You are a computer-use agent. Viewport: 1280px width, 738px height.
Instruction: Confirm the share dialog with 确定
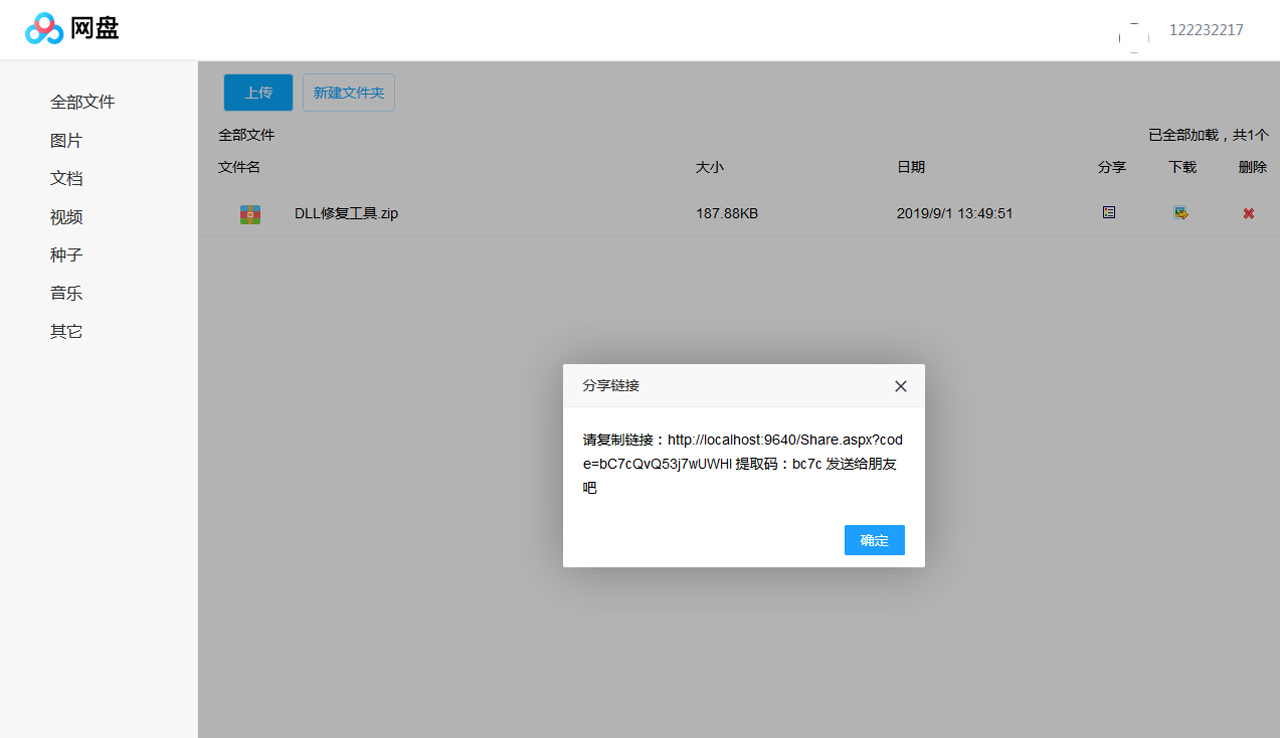click(x=874, y=540)
